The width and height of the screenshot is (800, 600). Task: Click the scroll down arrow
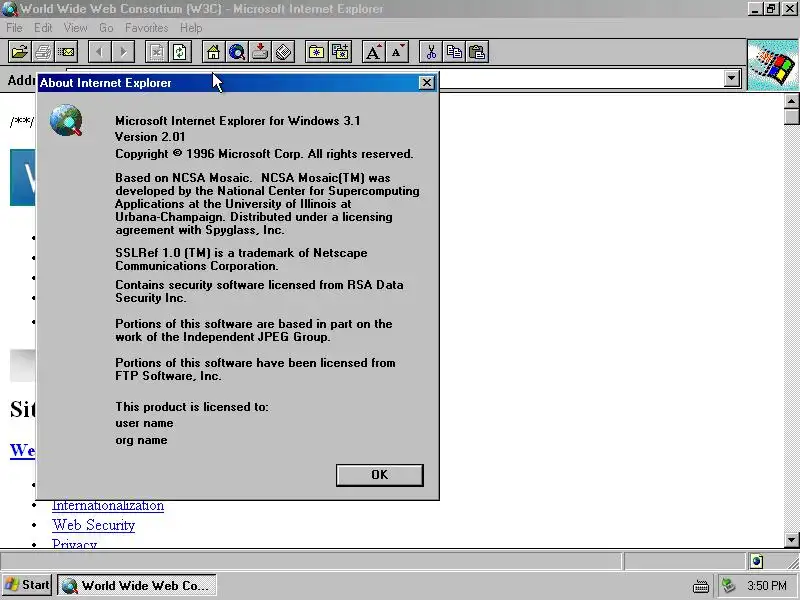791,540
